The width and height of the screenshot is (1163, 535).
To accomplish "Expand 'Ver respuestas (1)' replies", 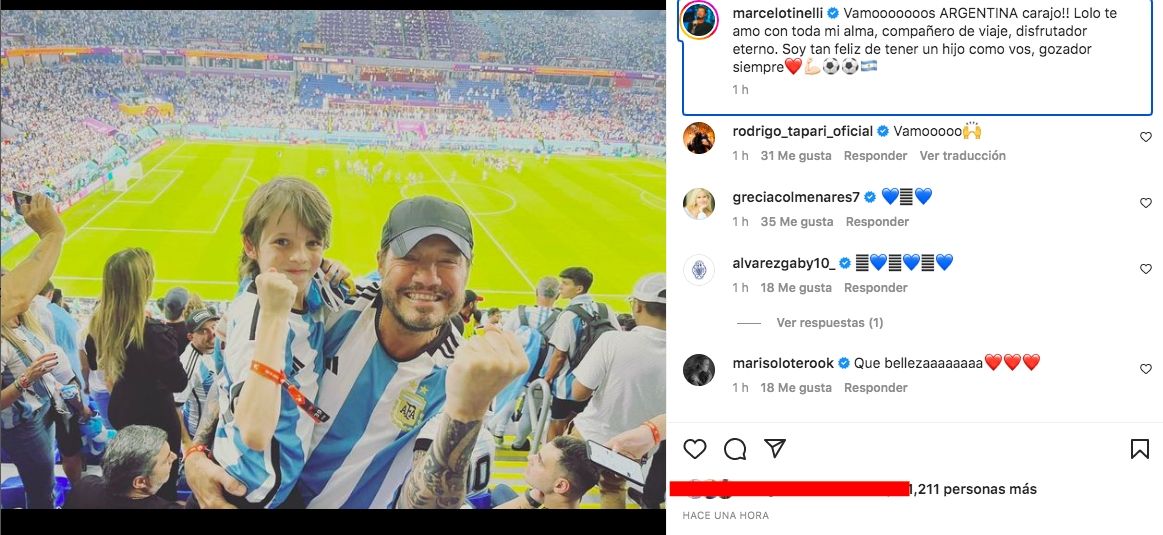I will click(829, 323).
